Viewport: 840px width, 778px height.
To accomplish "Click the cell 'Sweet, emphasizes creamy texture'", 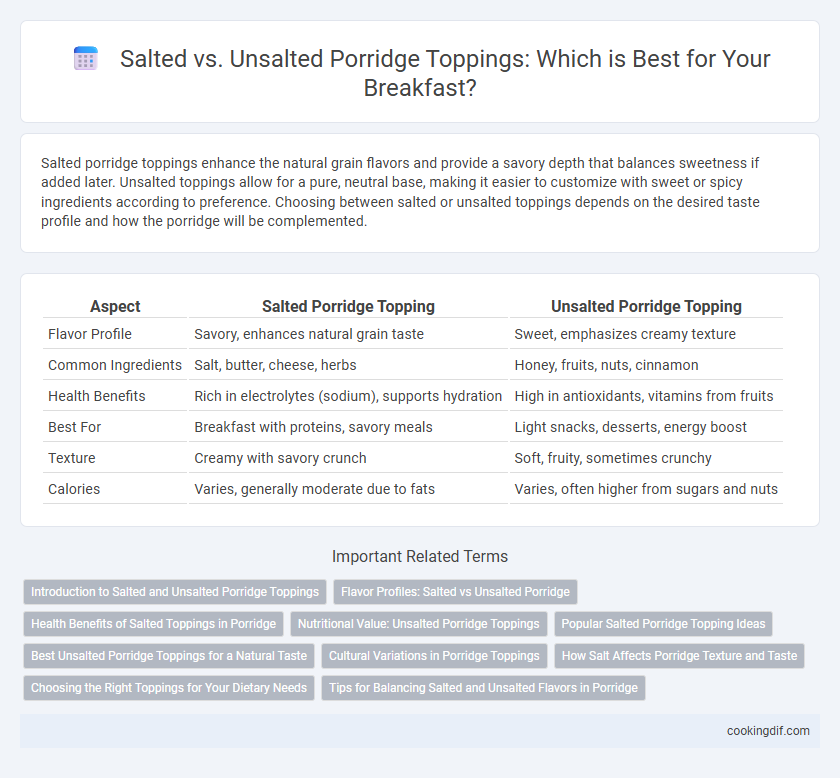I will coord(646,334).
